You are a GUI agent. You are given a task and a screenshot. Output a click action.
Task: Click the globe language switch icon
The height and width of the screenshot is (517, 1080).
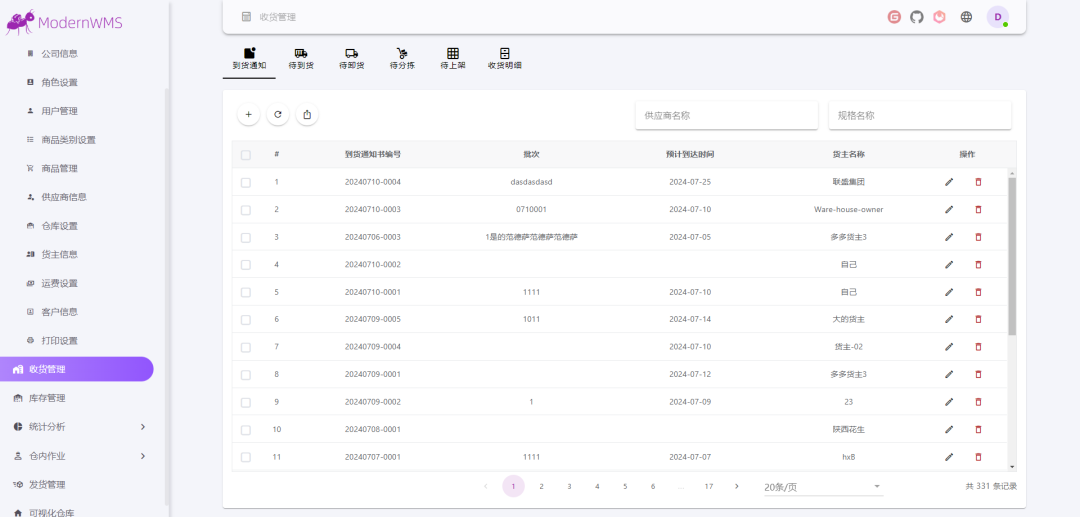point(966,17)
